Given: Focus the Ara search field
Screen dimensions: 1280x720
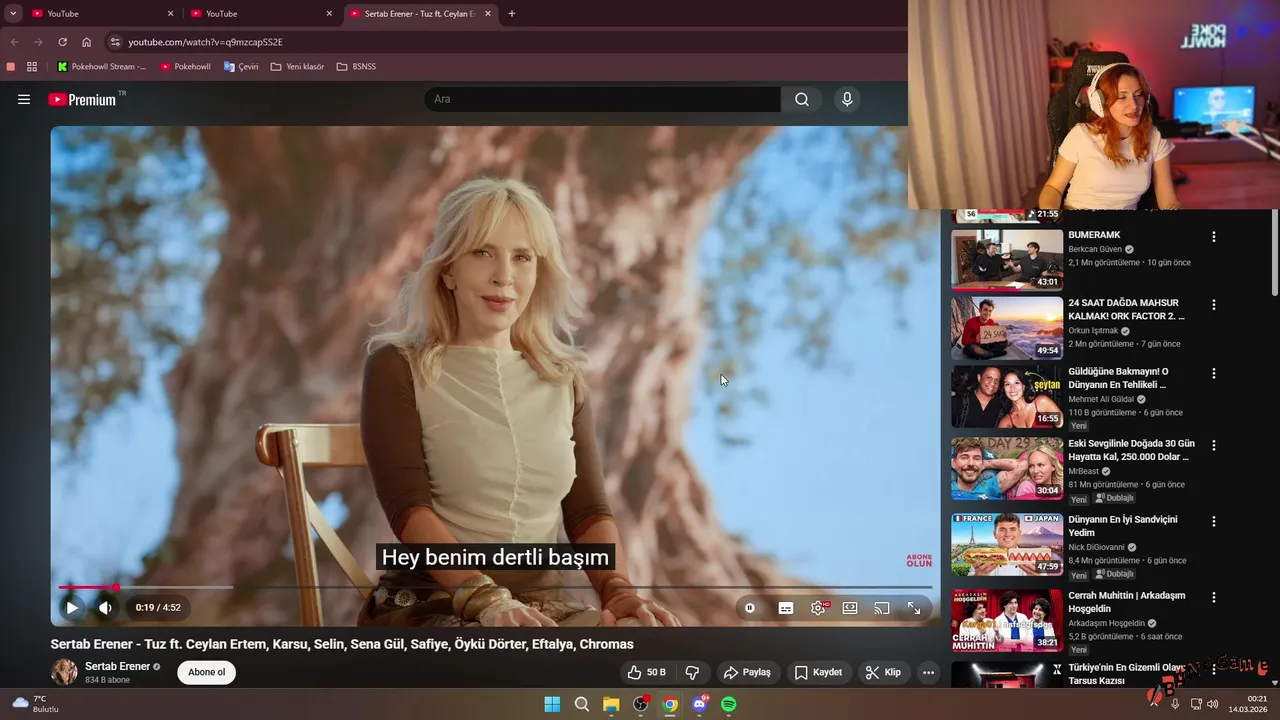Looking at the screenshot, I should coord(602,99).
